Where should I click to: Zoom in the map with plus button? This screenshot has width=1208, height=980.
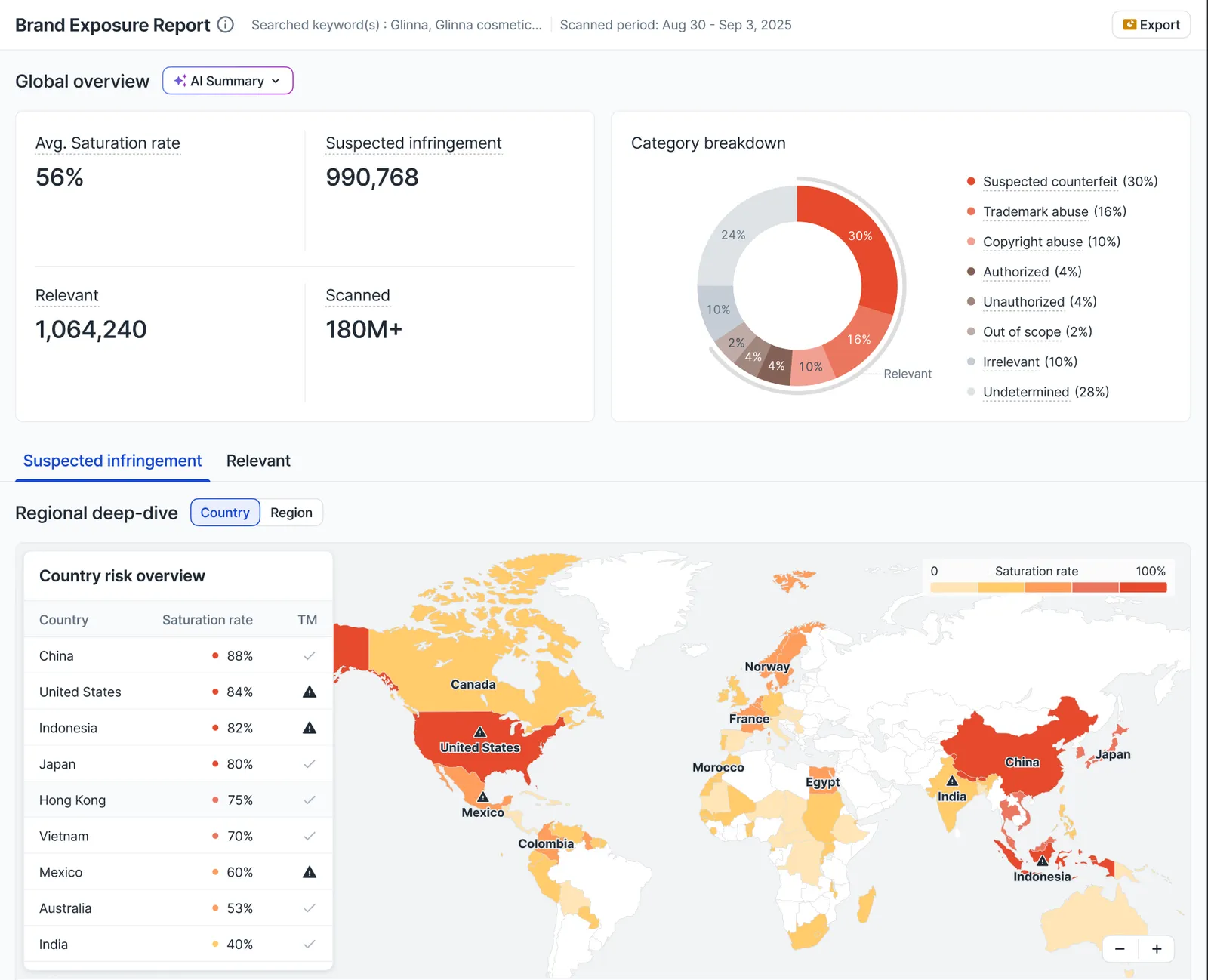click(1157, 949)
